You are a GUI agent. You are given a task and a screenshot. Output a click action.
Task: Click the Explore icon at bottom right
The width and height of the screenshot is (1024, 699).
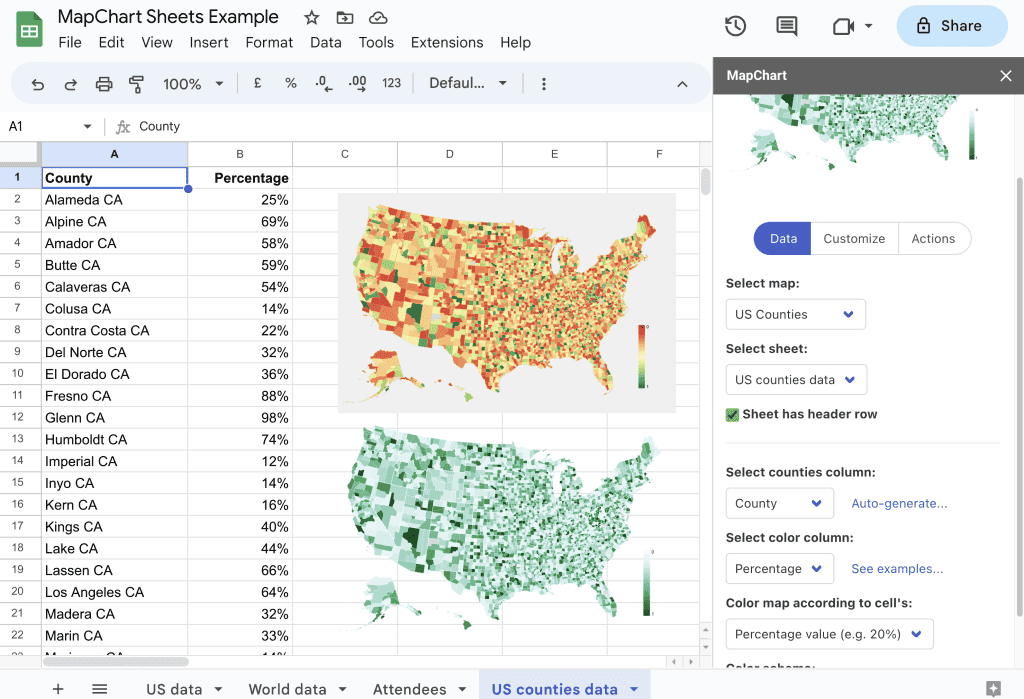click(993, 688)
